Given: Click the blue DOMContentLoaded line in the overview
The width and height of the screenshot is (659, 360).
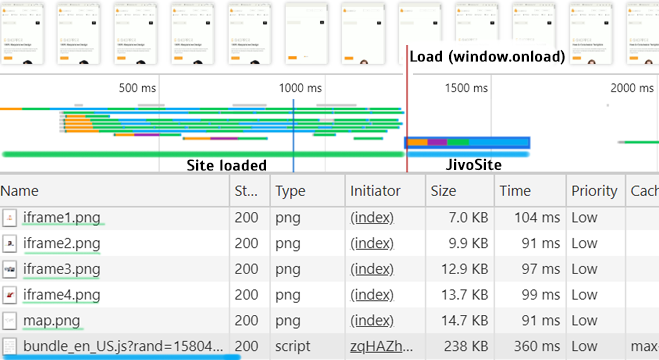Looking at the screenshot, I should pyautogui.click(x=293, y=135).
